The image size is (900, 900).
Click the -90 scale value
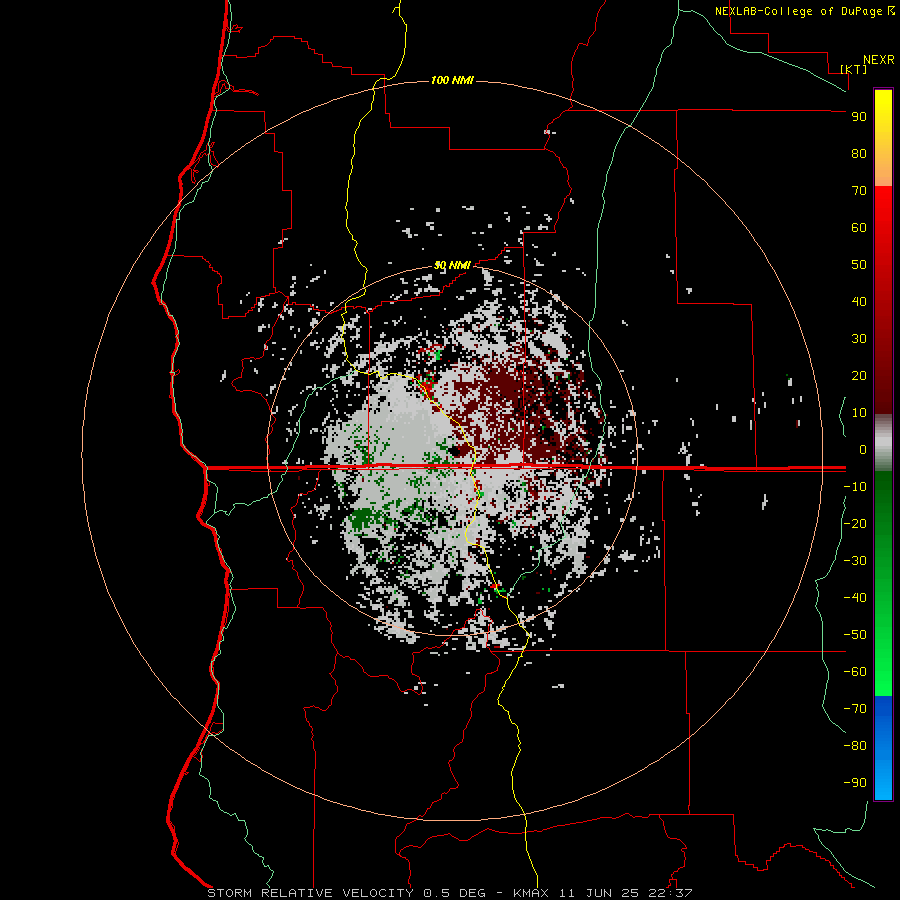pos(855,782)
